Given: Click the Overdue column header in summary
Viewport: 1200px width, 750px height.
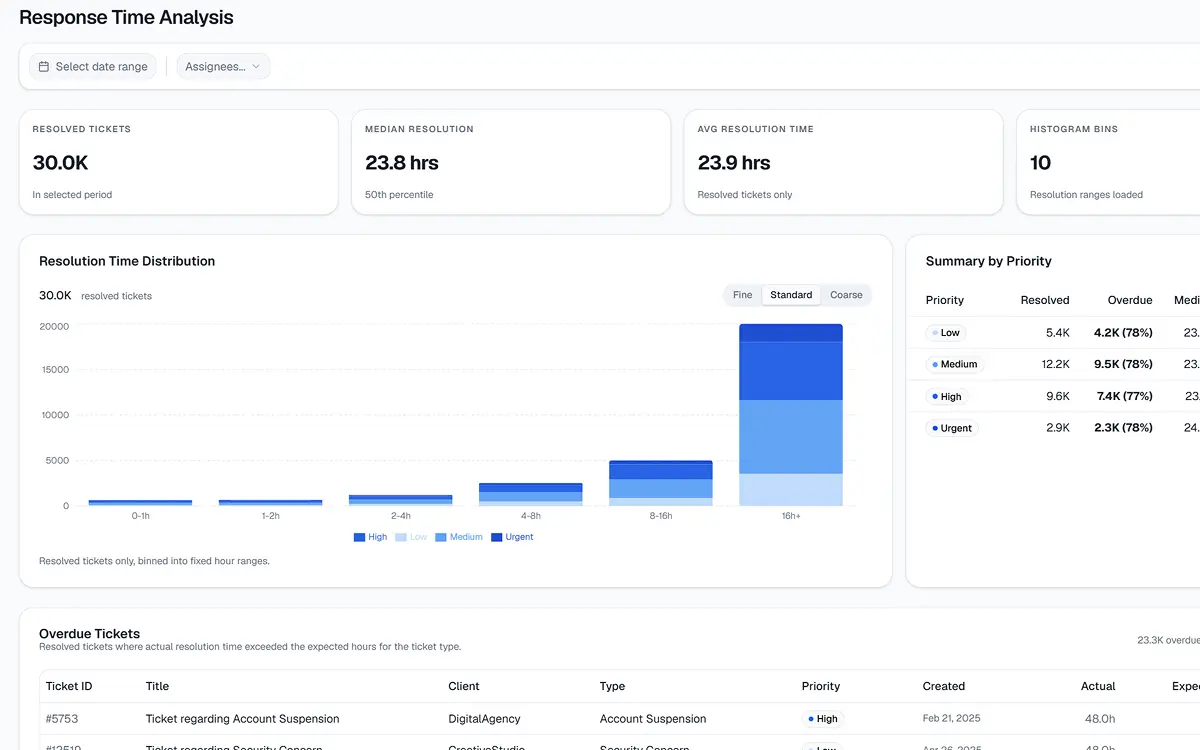Looking at the screenshot, I should [x=1130, y=300].
